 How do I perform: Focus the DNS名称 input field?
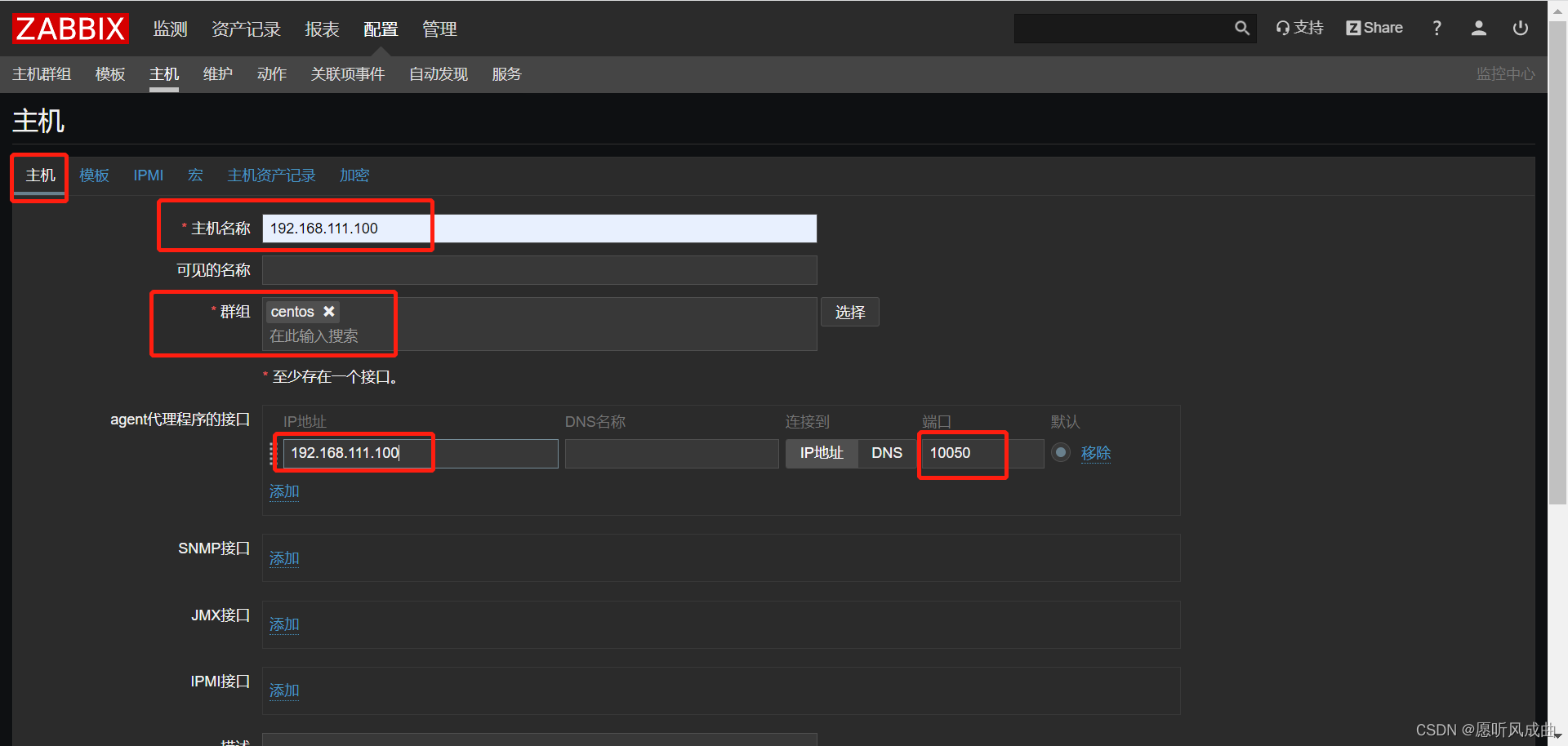click(x=671, y=454)
